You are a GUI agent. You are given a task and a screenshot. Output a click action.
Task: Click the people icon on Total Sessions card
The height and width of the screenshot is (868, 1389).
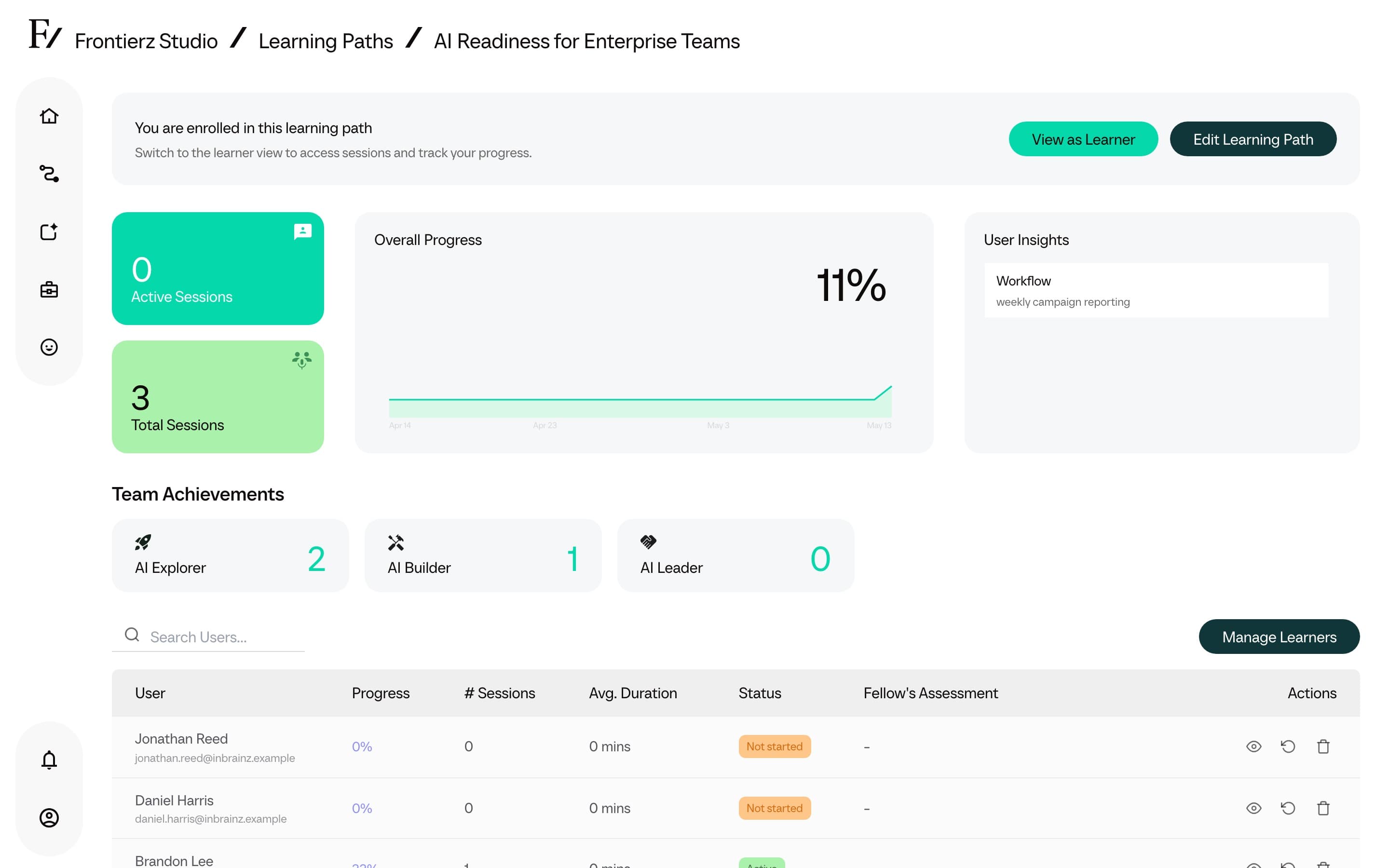coord(302,360)
